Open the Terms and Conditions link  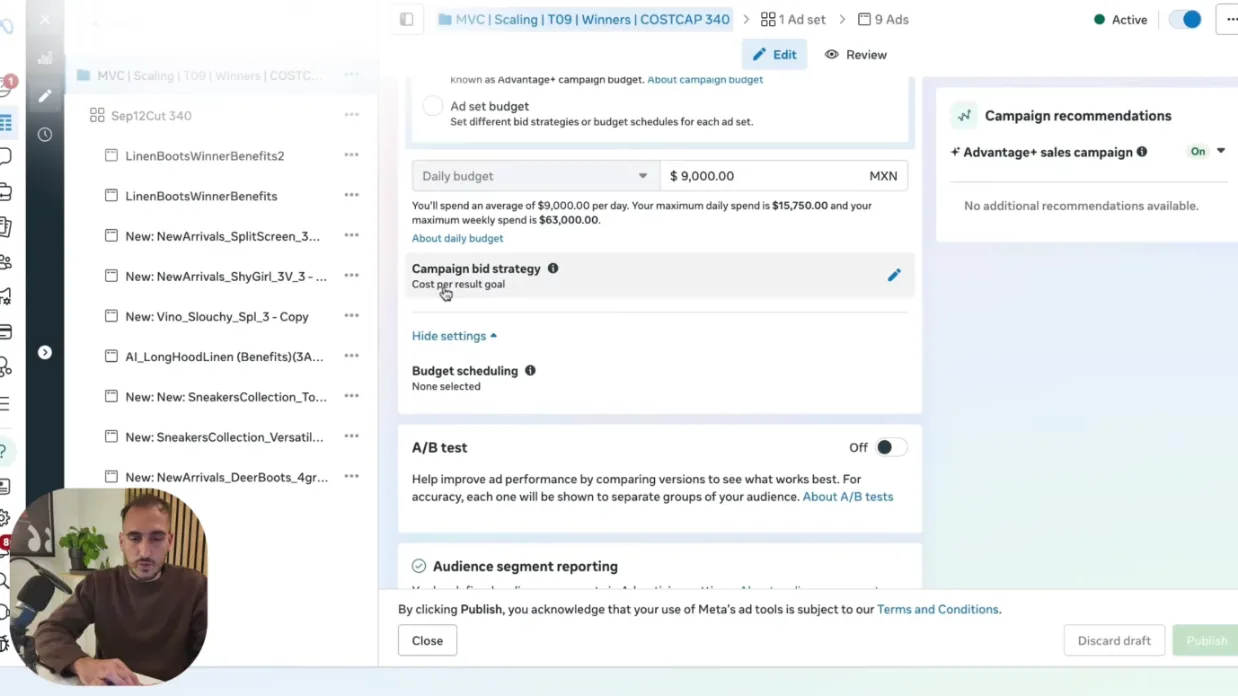(x=937, y=609)
